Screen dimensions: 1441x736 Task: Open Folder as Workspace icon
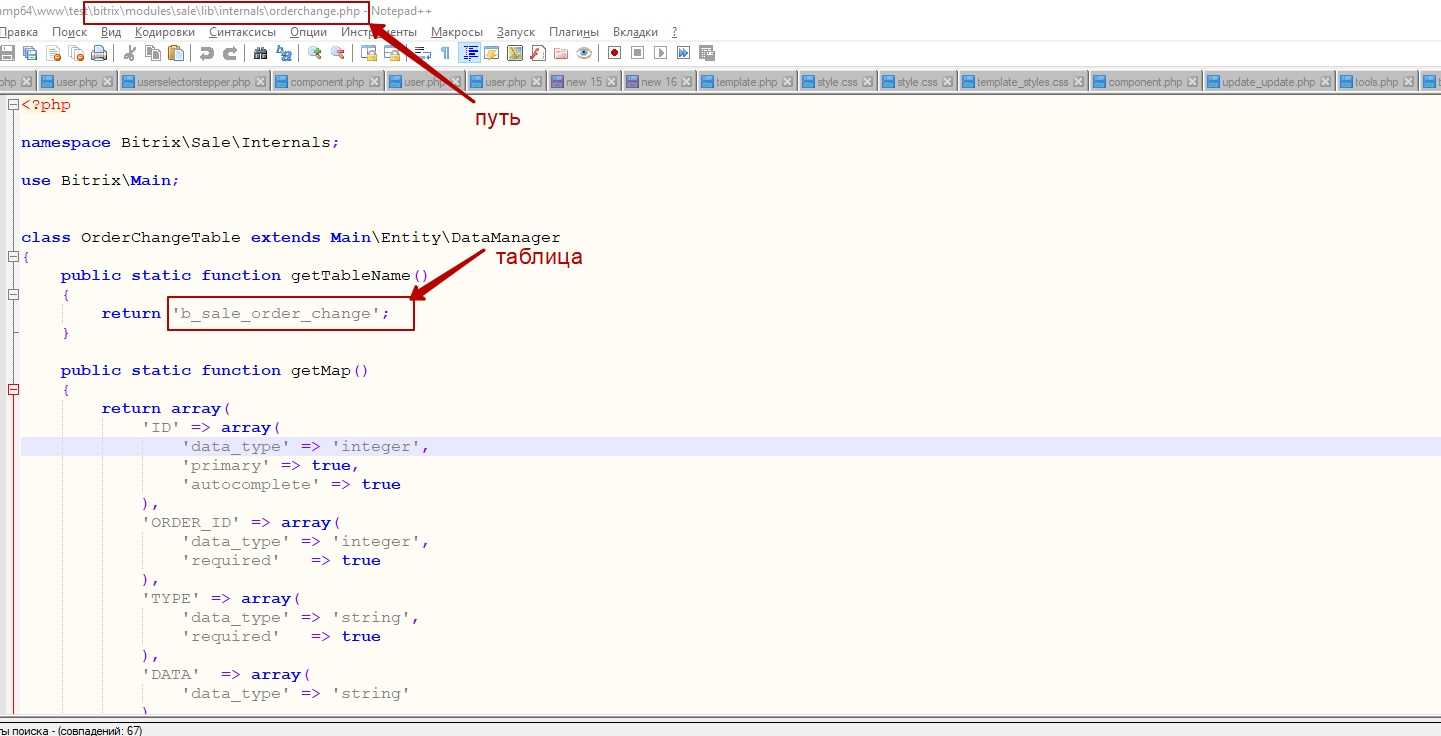(561, 53)
